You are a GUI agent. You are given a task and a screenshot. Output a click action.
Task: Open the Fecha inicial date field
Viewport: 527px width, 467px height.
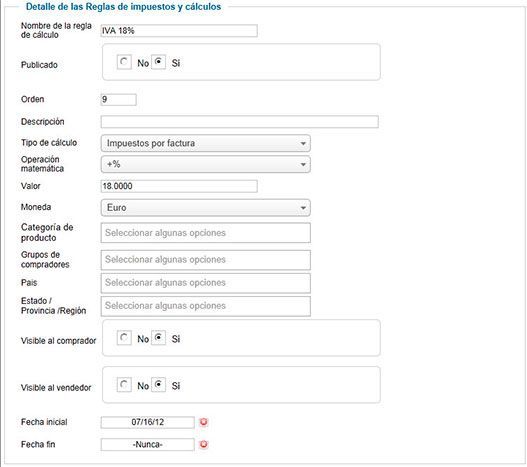click(148, 422)
